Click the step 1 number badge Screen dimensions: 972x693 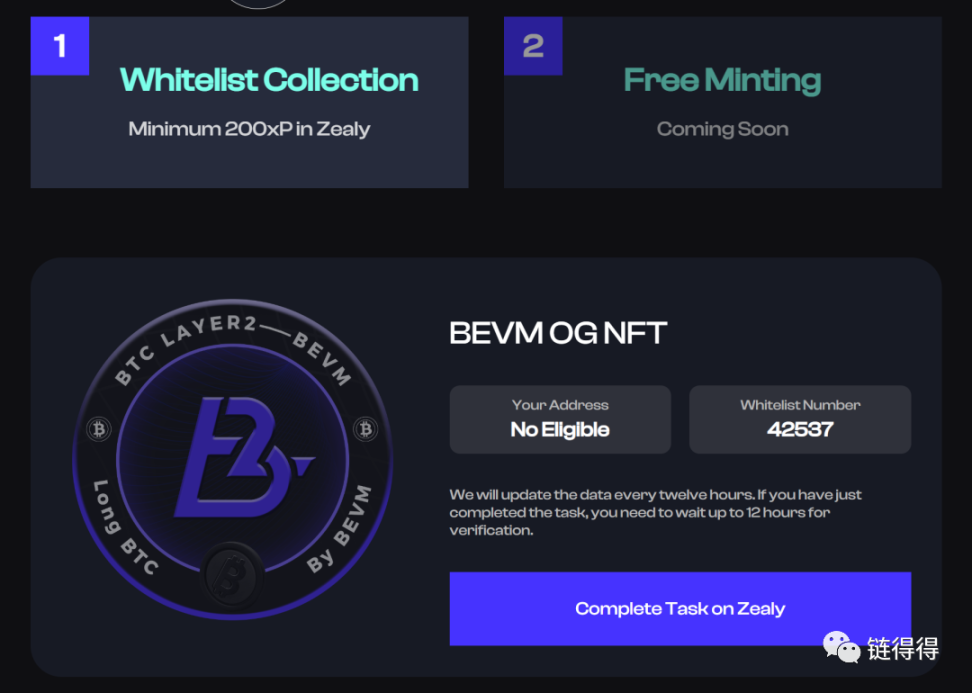coord(60,46)
